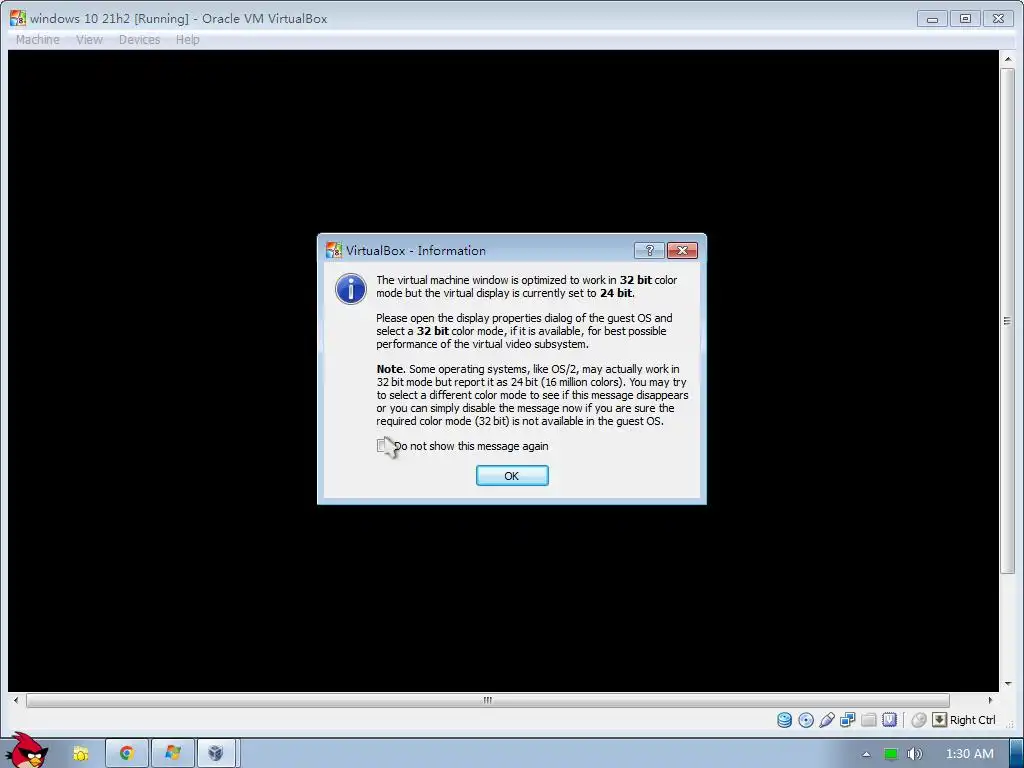This screenshot has height=768, width=1024.
Task: Click the optical disc (CD) status icon
Action: (806, 720)
